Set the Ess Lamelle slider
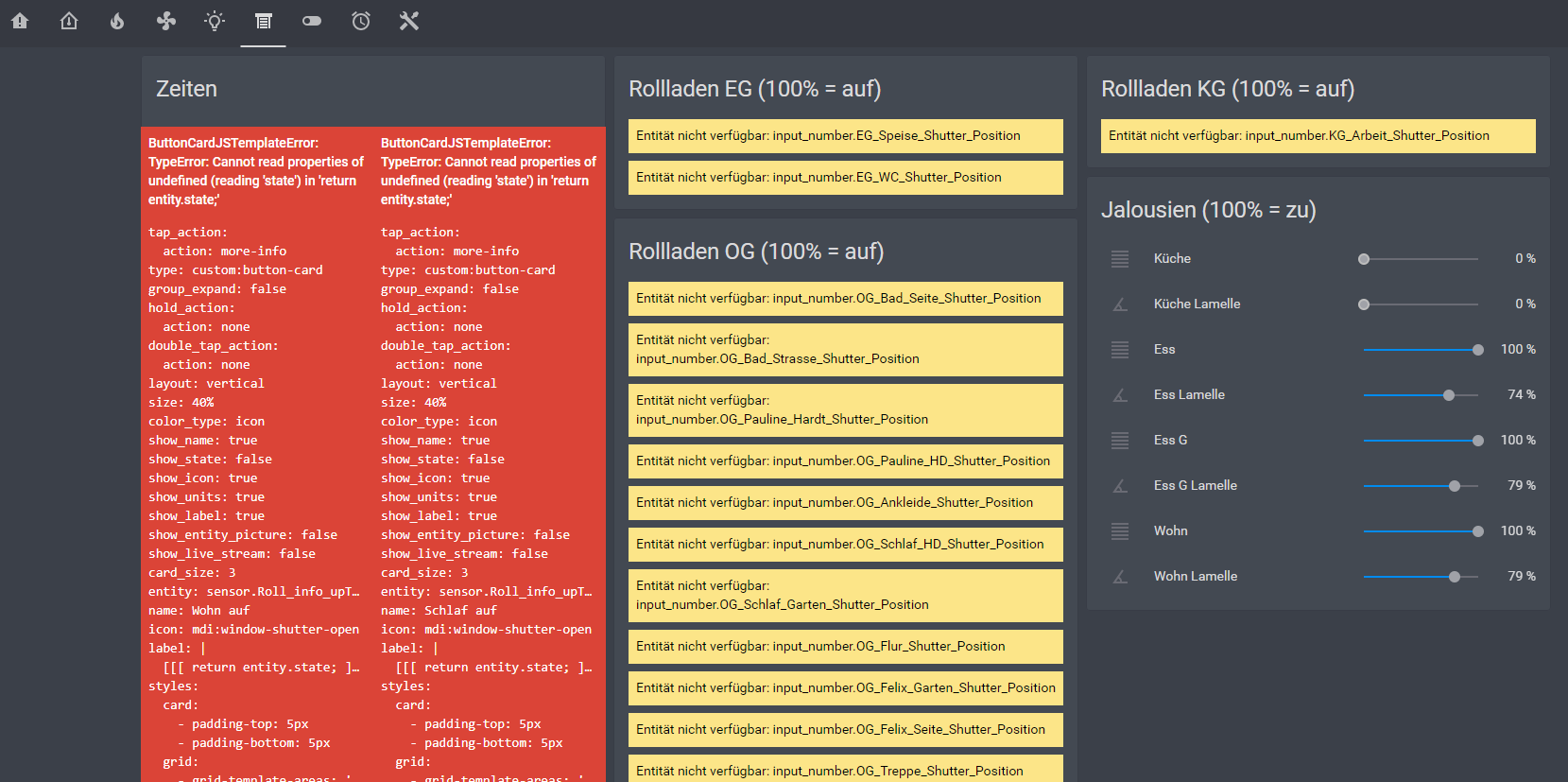 coord(1421,394)
